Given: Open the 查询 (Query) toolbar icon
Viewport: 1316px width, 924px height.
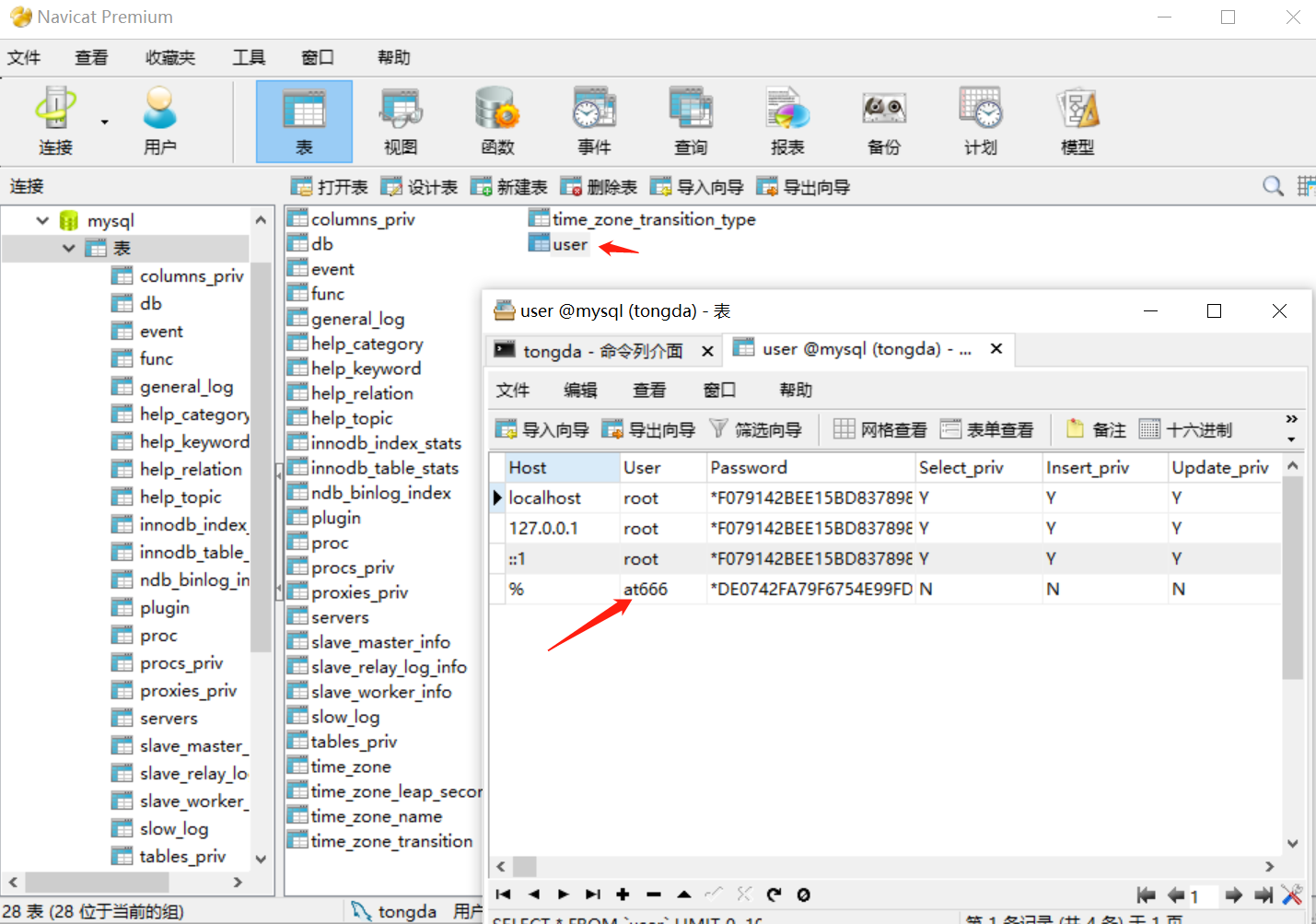Looking at the screenshot, I should (691, 120).
